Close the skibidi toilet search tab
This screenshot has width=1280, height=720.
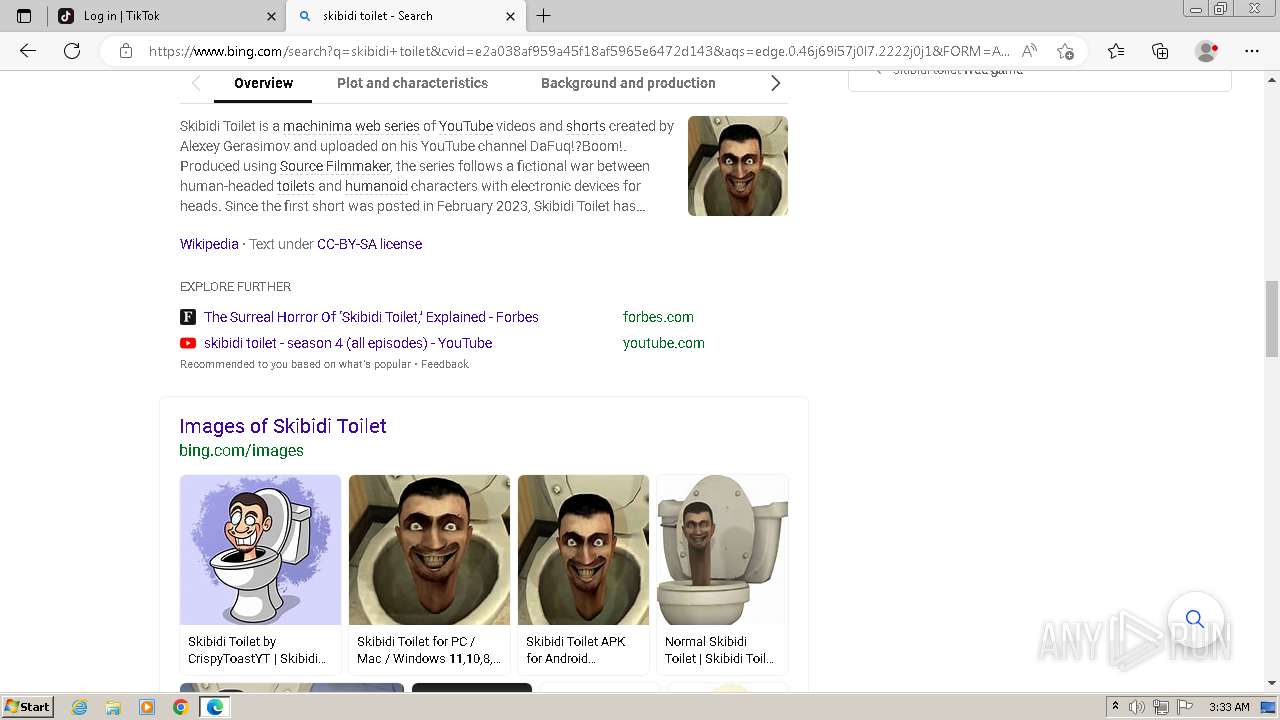pos(510,16)
